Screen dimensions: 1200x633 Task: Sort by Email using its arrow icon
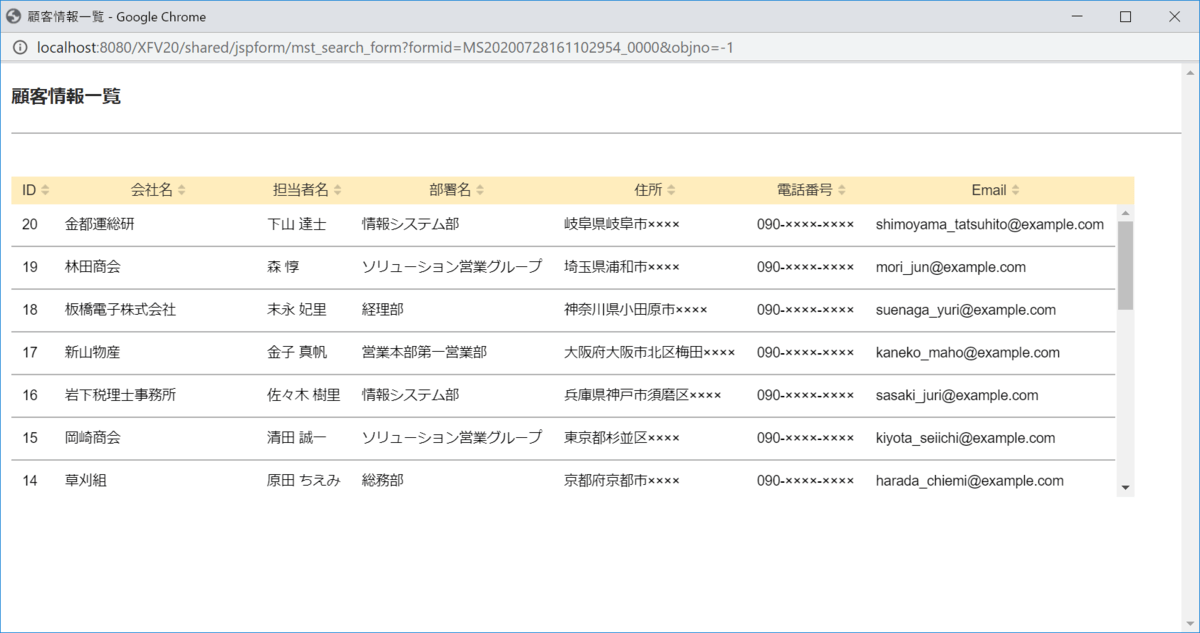1016,190
